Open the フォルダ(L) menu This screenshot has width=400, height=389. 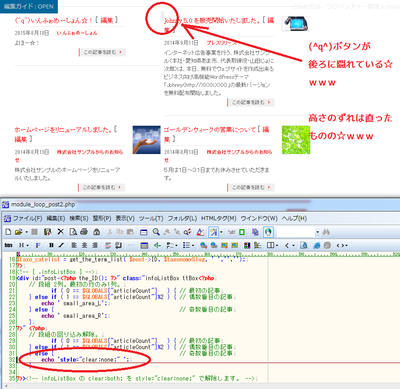(x=182, y=219)
